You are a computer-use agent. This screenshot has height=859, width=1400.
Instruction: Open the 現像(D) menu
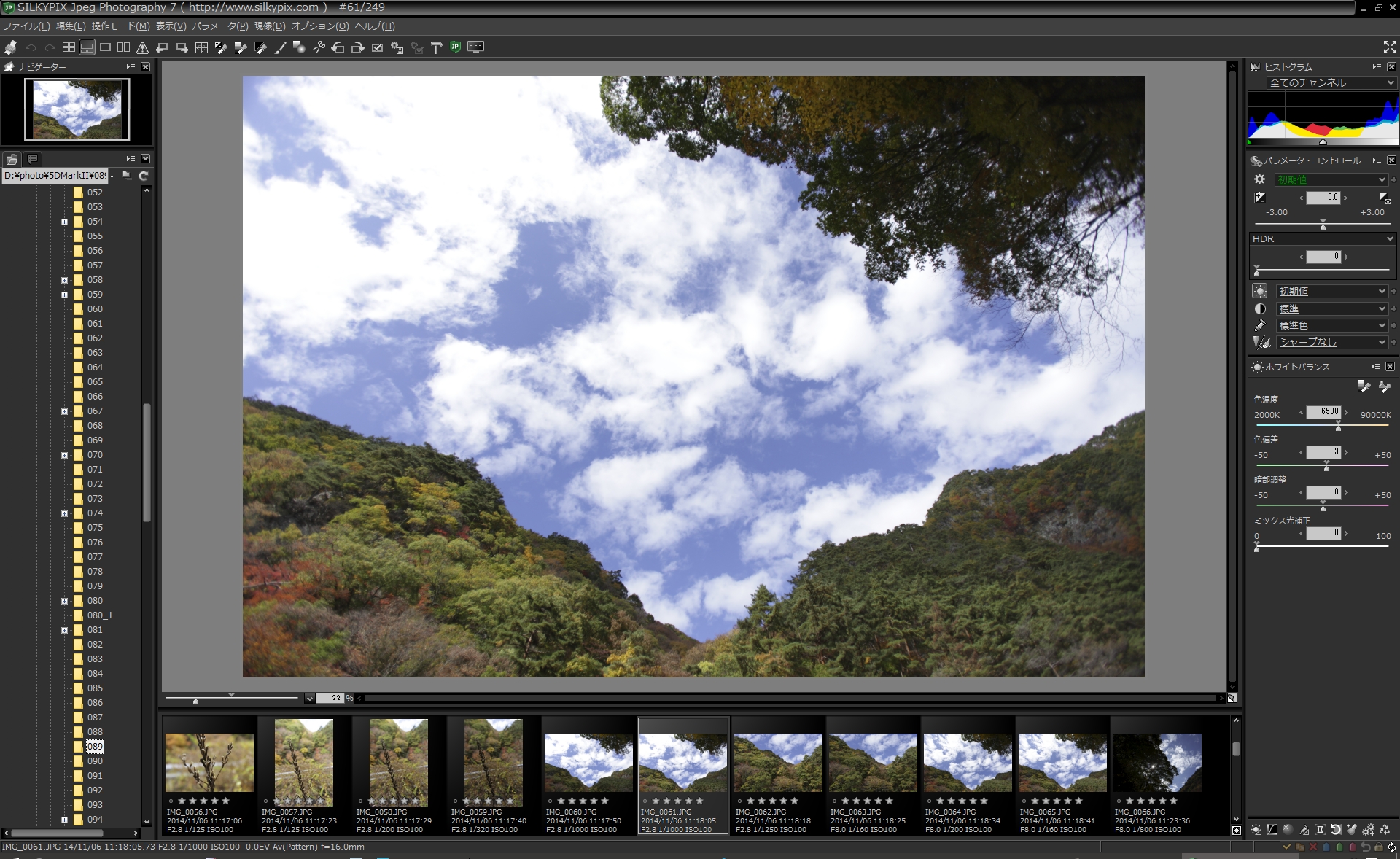(269, 26)
